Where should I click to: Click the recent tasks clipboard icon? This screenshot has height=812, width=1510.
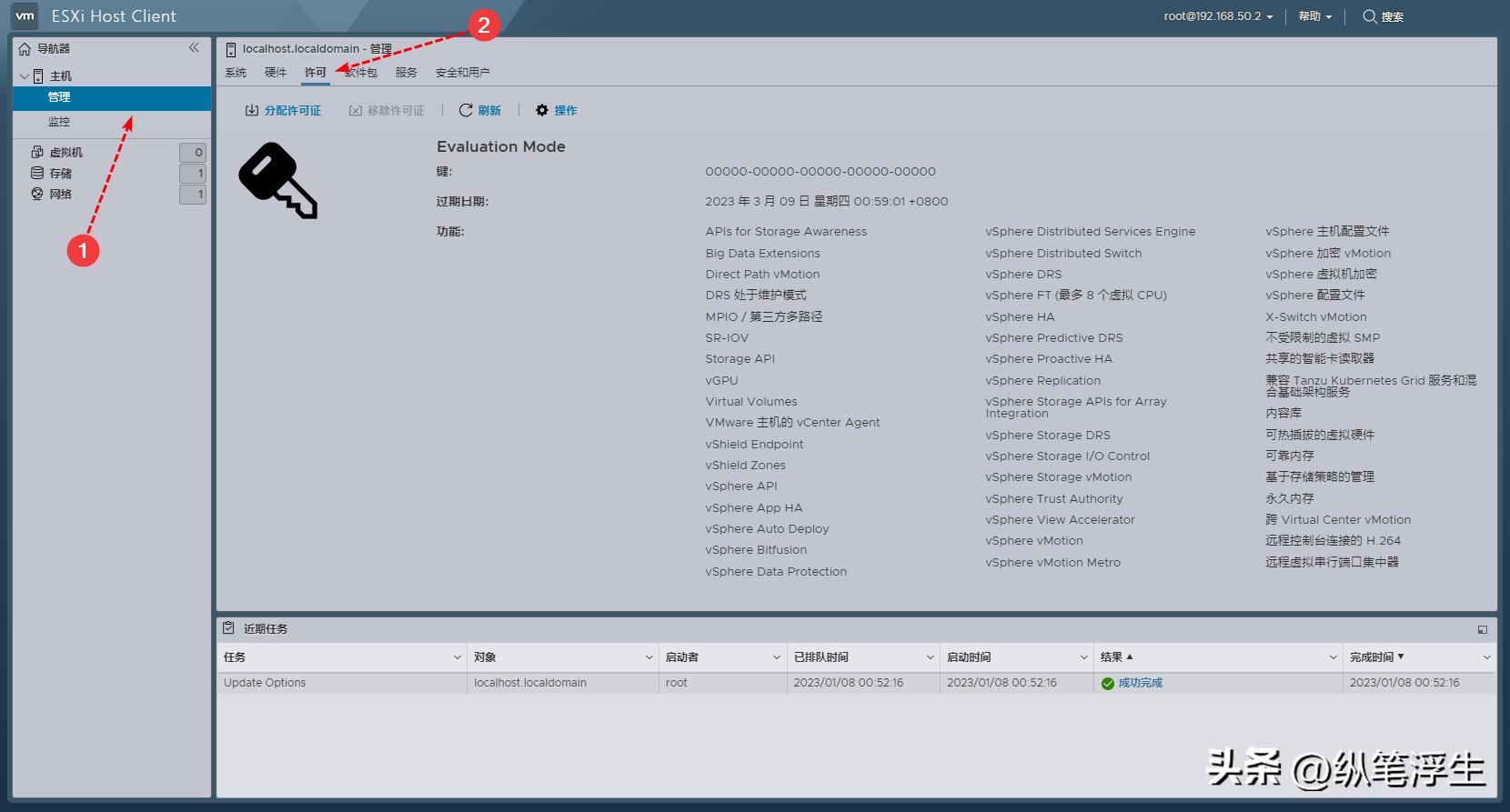tap(228, 627)
